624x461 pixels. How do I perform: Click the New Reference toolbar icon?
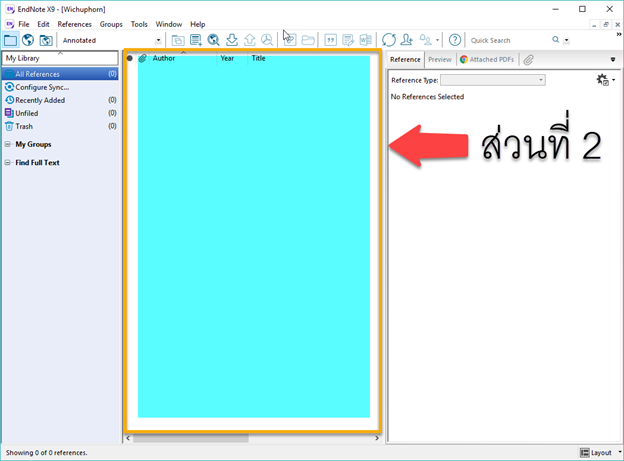coord(196,40)
